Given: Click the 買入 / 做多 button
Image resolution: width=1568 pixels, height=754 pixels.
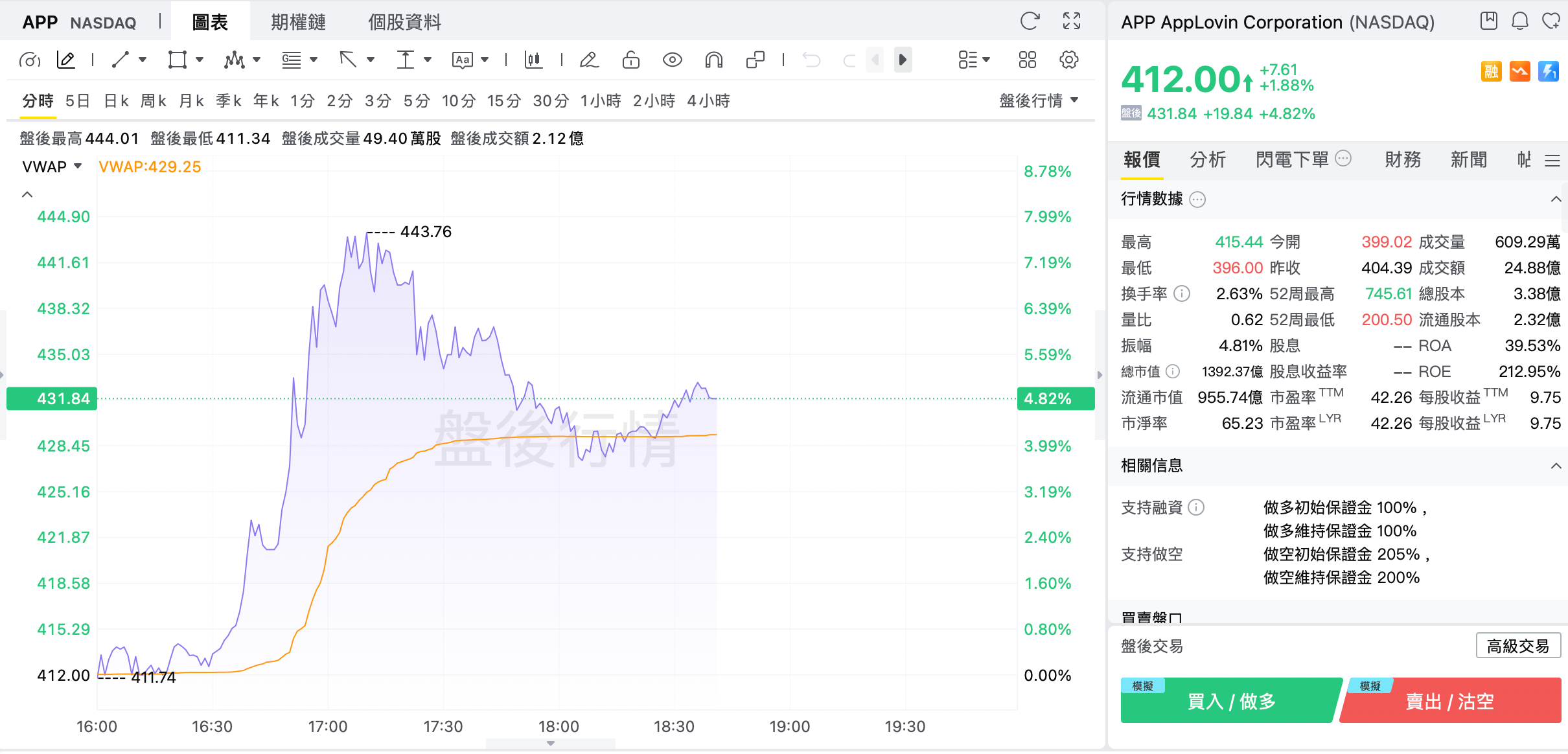Looking at the screenshot, I should tap(1230, 701).
